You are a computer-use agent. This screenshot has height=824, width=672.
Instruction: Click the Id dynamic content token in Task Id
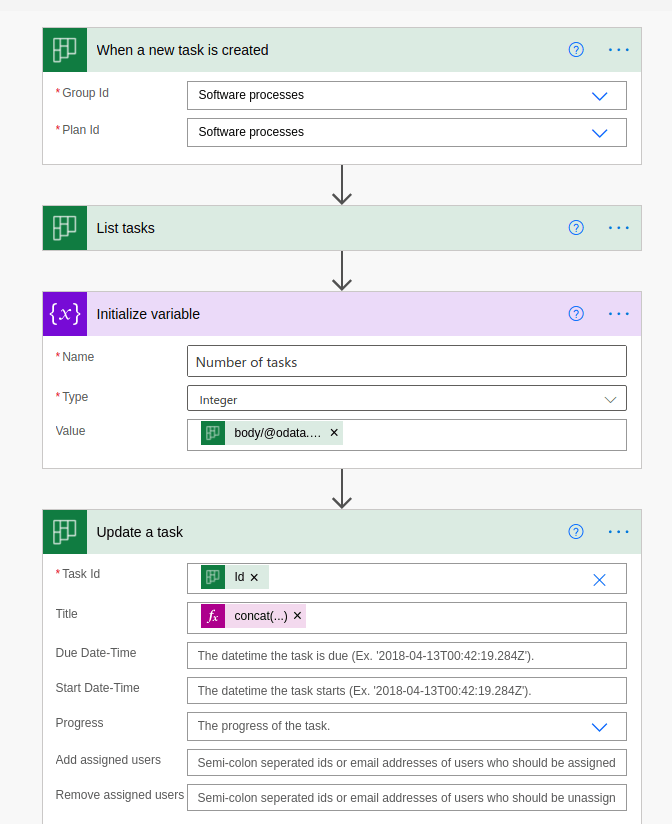[214, 577]
